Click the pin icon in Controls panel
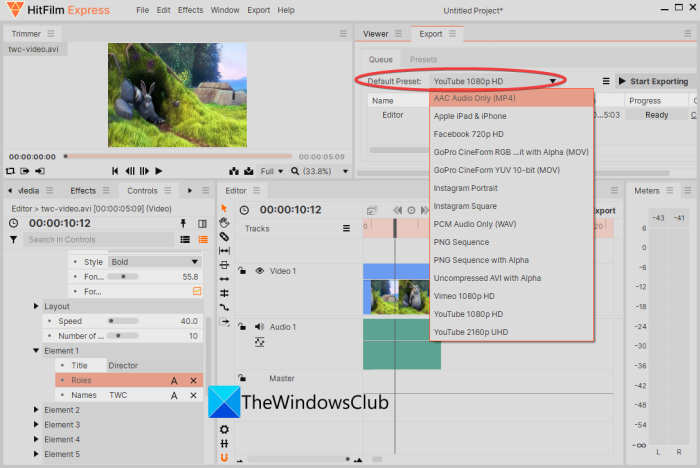Screen dimensions: 700x468 (183, 223)
